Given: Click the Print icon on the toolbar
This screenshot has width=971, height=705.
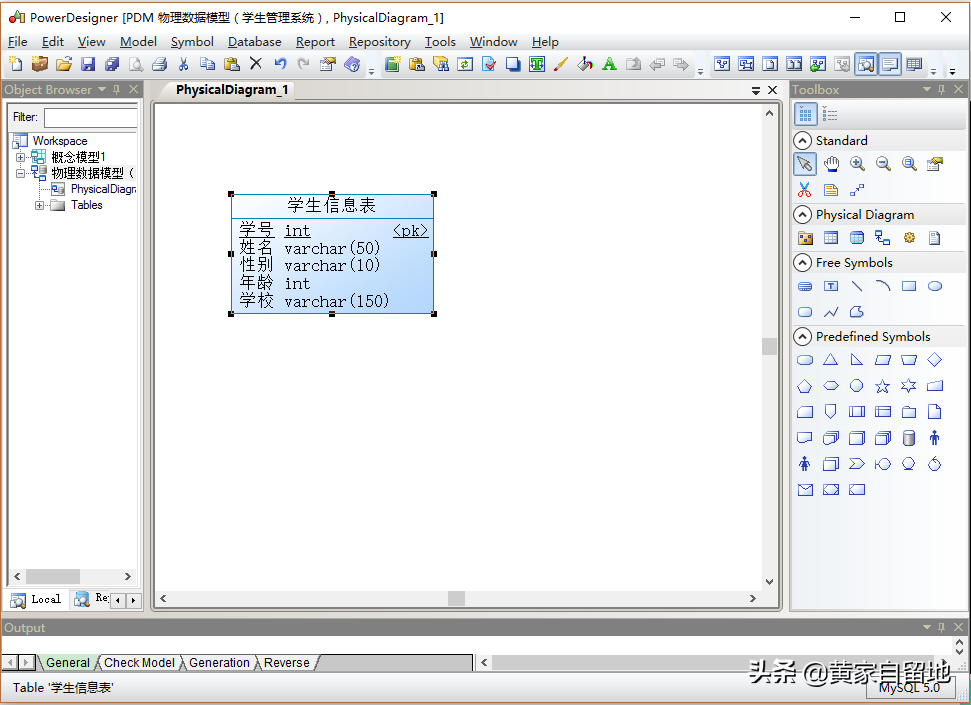Looking at the screenshot, I should pos(160,63).
